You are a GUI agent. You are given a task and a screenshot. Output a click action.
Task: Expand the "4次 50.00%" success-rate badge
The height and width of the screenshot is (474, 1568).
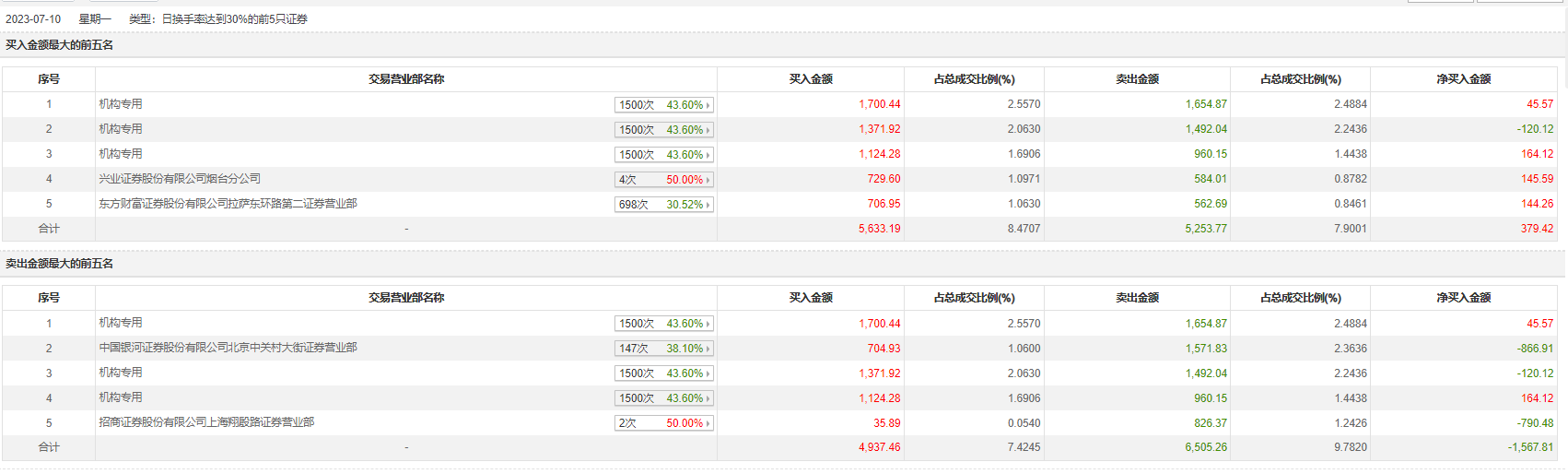tap(663, 180)
